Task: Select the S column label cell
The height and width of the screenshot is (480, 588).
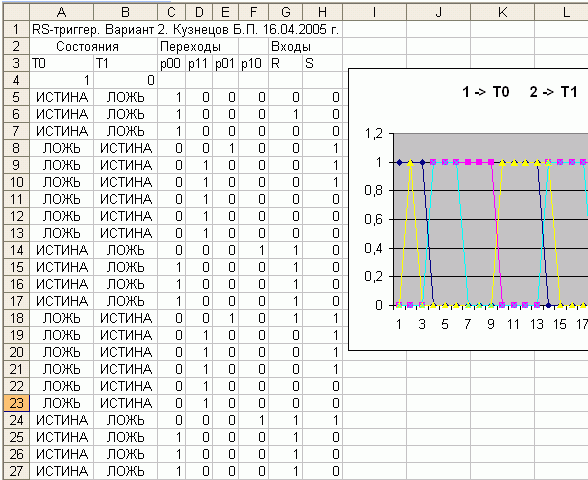Action: tap(322, 63)
